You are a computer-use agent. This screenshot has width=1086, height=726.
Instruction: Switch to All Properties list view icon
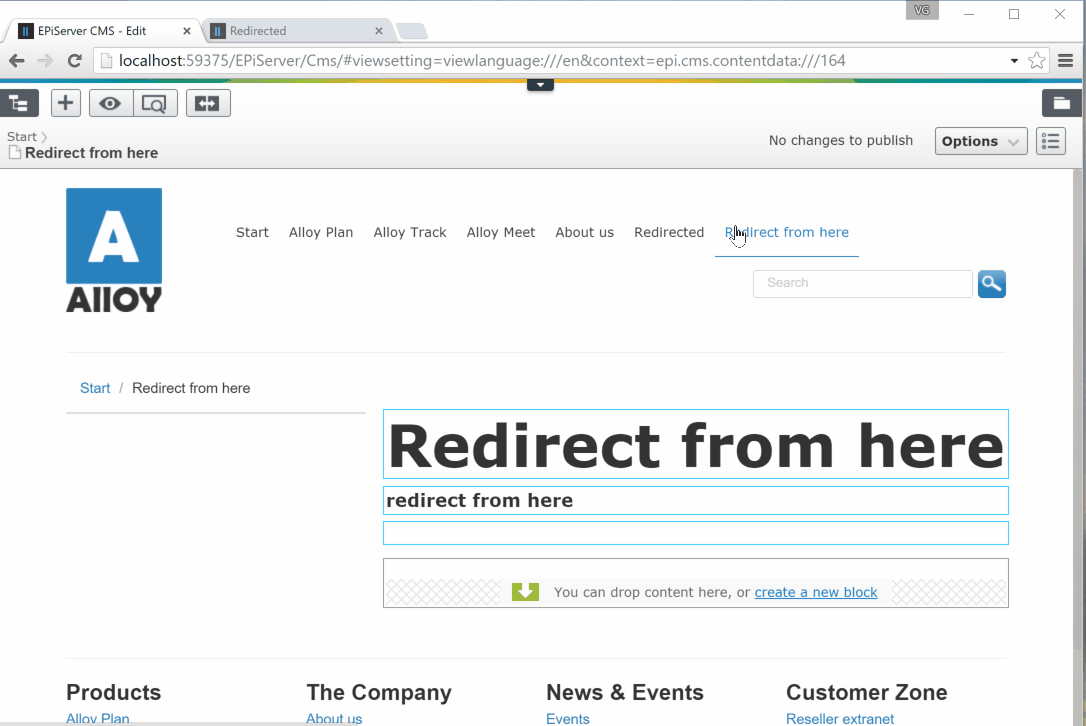(x=1051, y=141)
